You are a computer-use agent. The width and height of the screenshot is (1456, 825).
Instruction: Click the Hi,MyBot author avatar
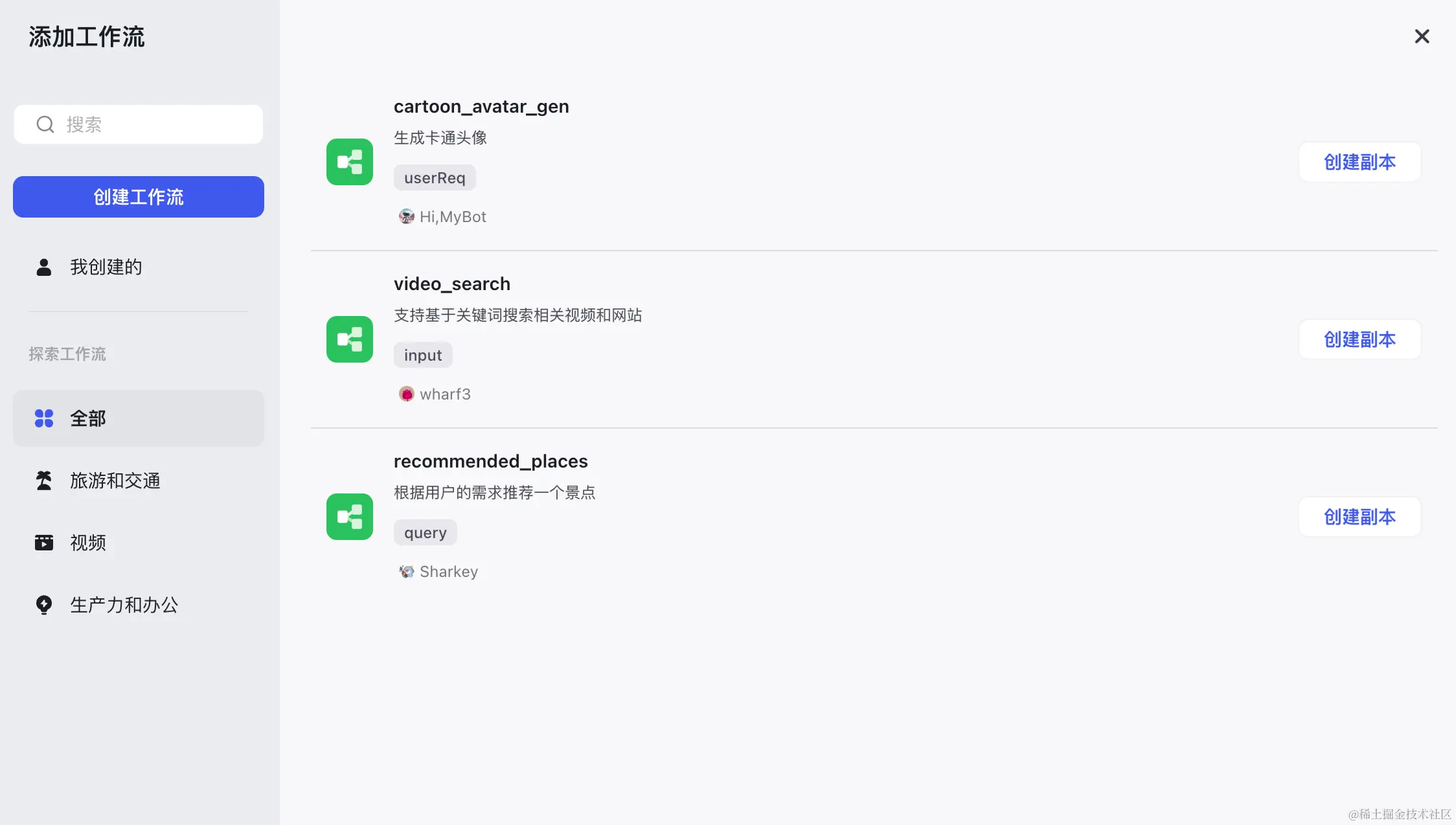(407, 216)
